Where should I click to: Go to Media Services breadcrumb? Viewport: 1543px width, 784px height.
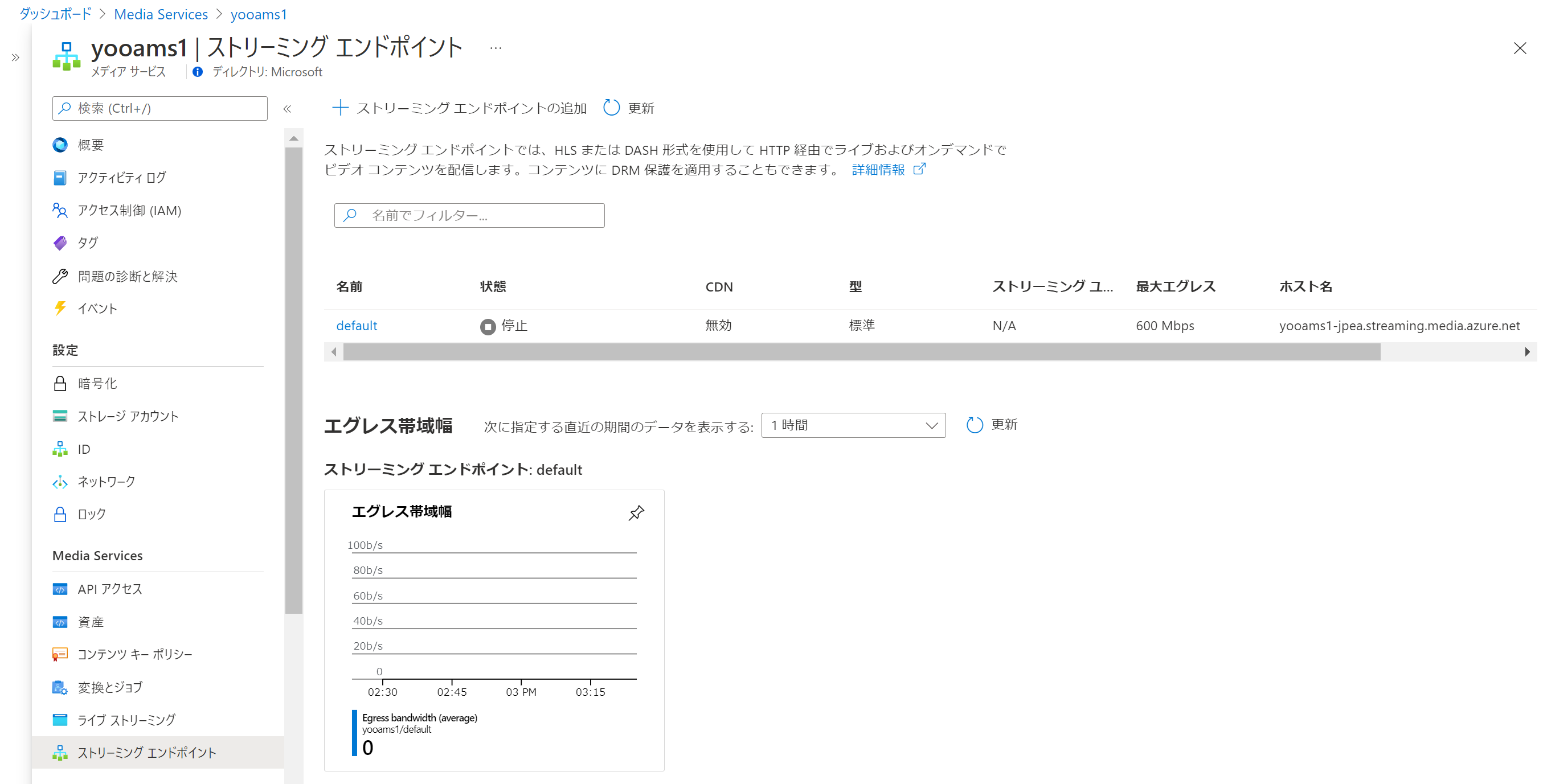coord(161,14)
